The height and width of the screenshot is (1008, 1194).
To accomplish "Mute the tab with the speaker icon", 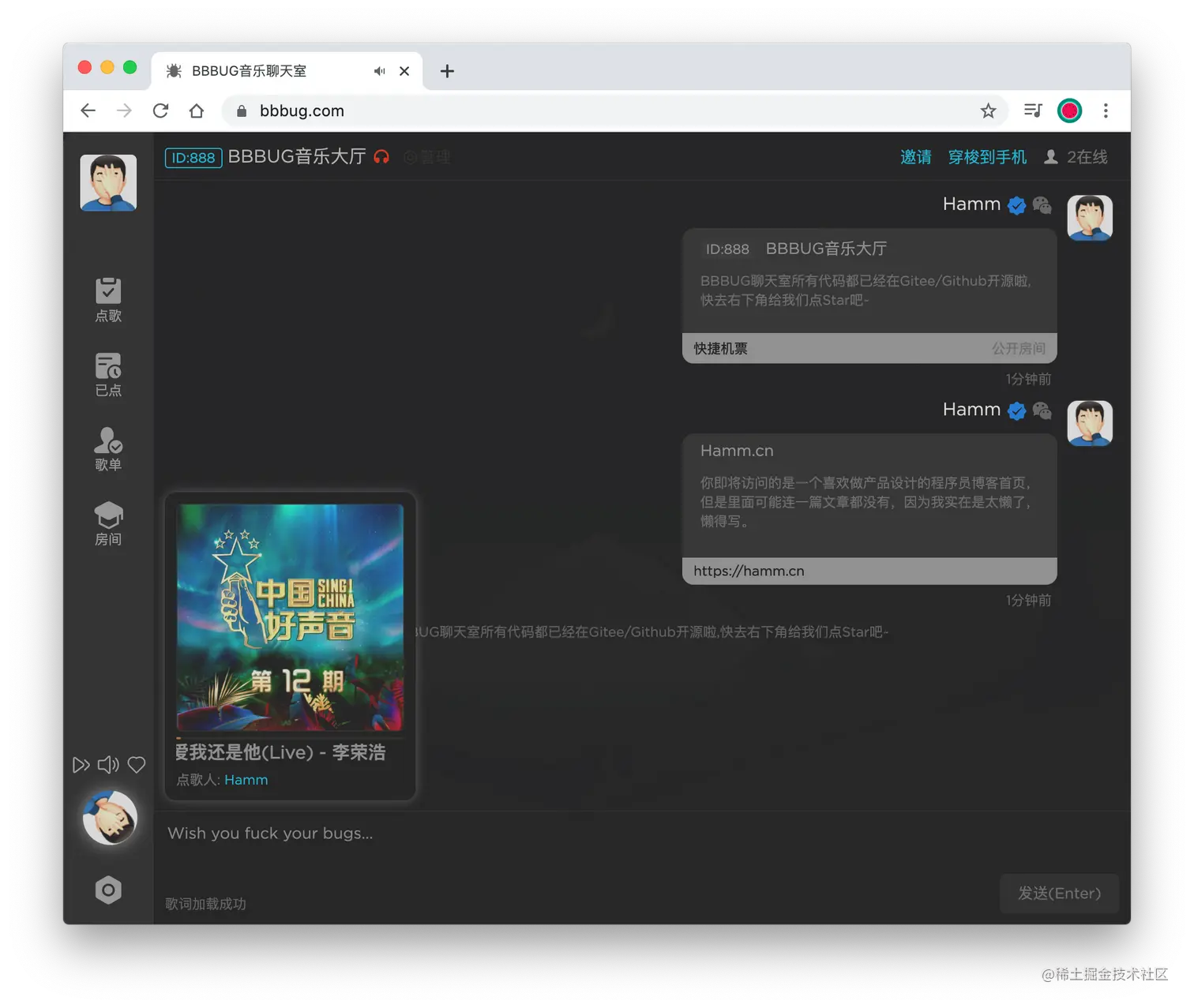I will click(x=380, y=71).
